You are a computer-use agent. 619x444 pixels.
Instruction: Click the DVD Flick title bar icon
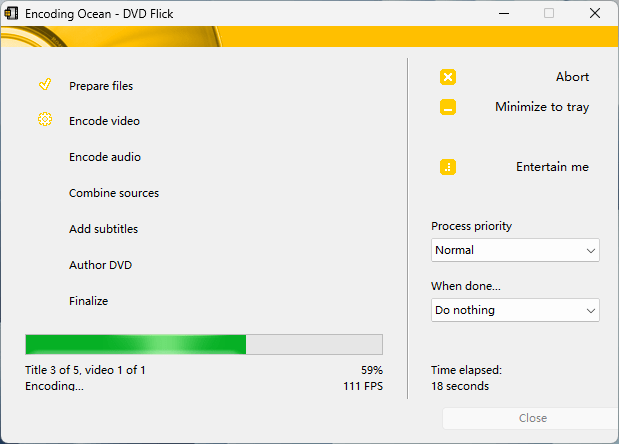[12, 13]
